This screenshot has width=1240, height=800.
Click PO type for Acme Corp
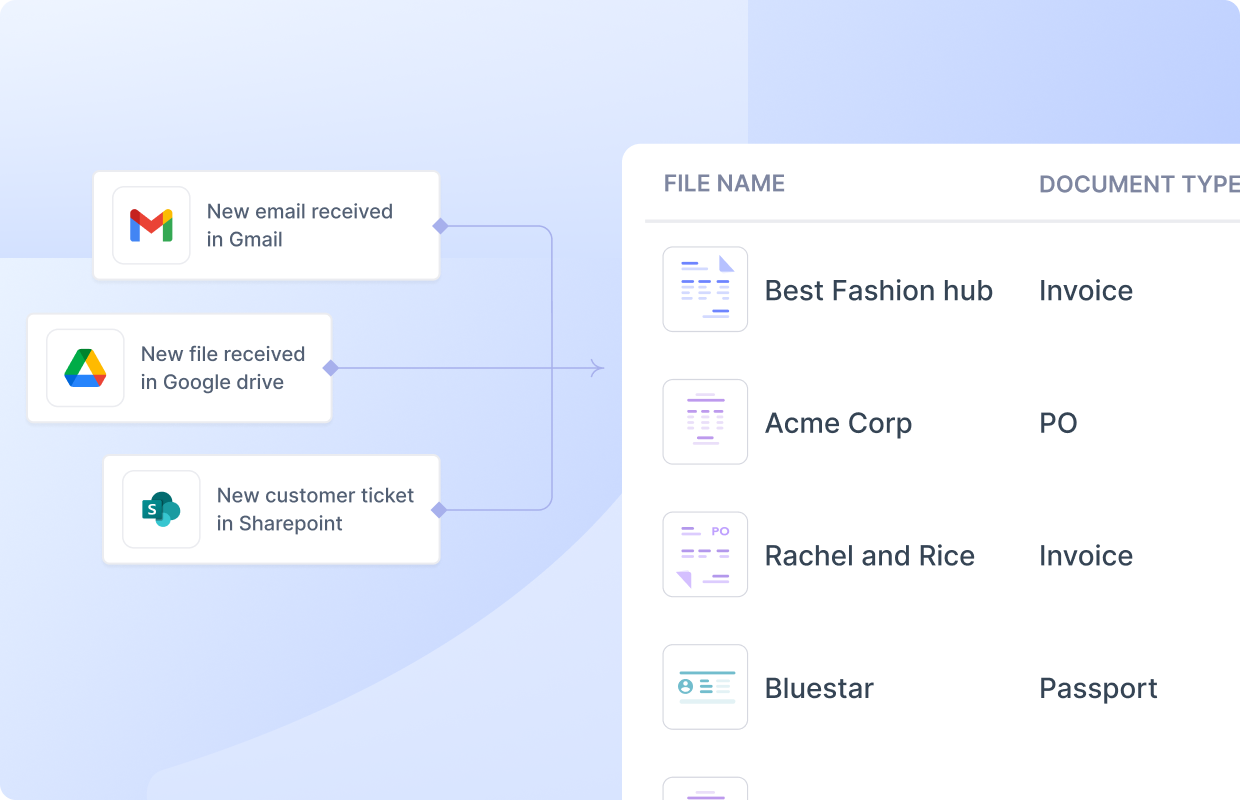1058,423
